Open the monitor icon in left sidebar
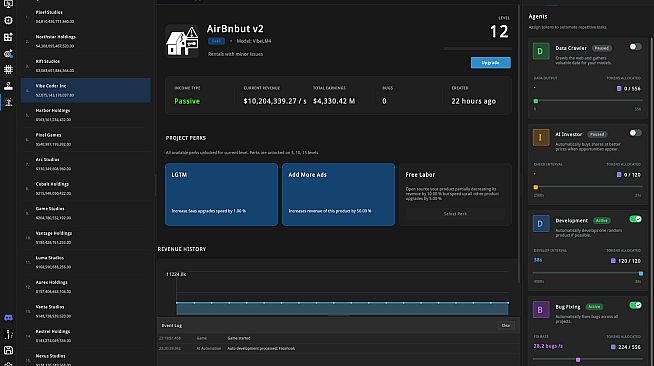 point(8,4)
